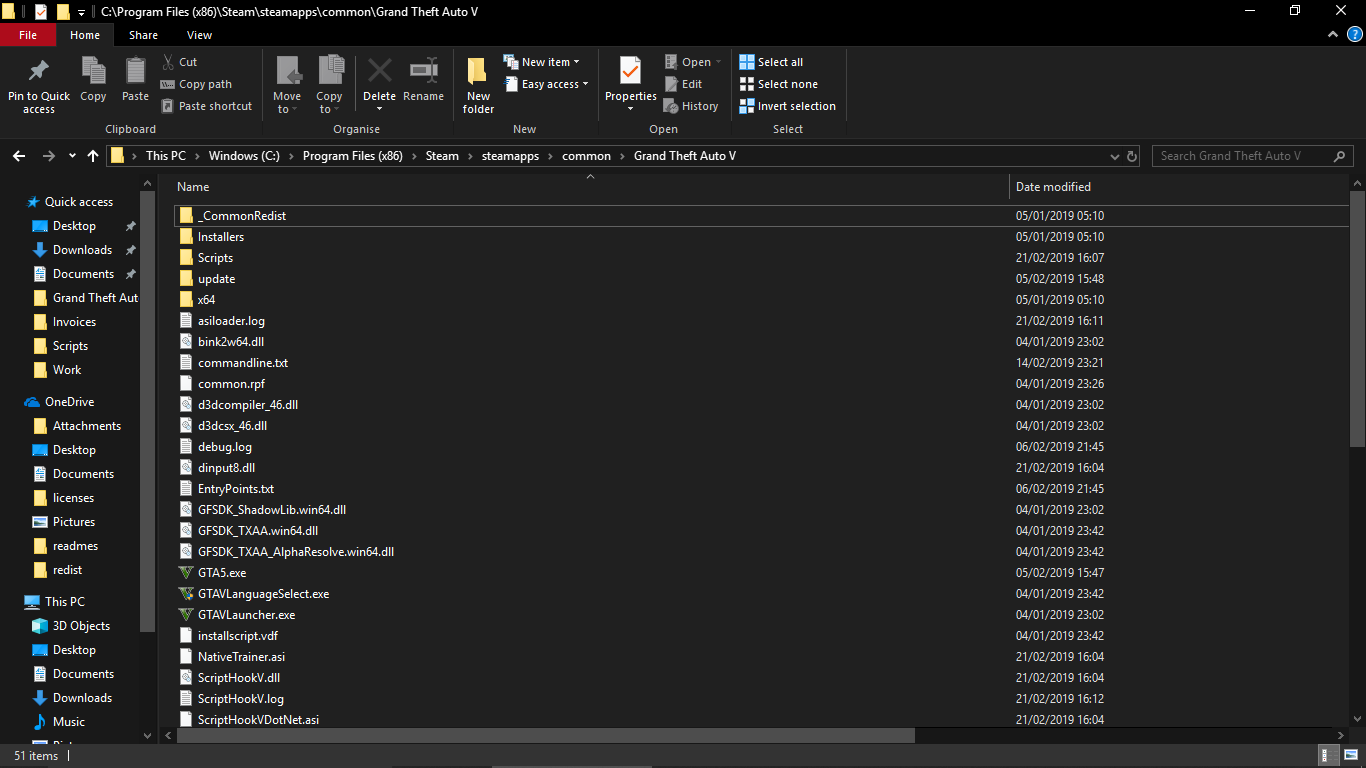The height and width of the screenshot is (768, 1366).
Task: Click Invert selection in ribbon
Action: point(787,106)
